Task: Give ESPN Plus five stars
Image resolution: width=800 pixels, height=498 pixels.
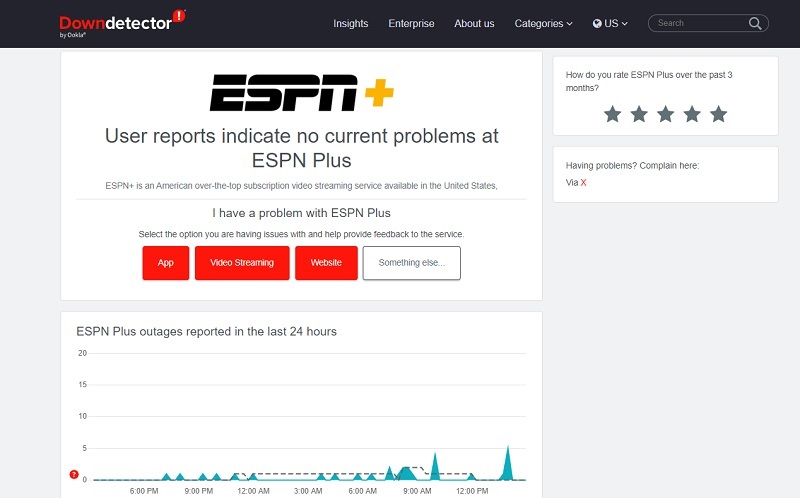Action: pos(718,114)
